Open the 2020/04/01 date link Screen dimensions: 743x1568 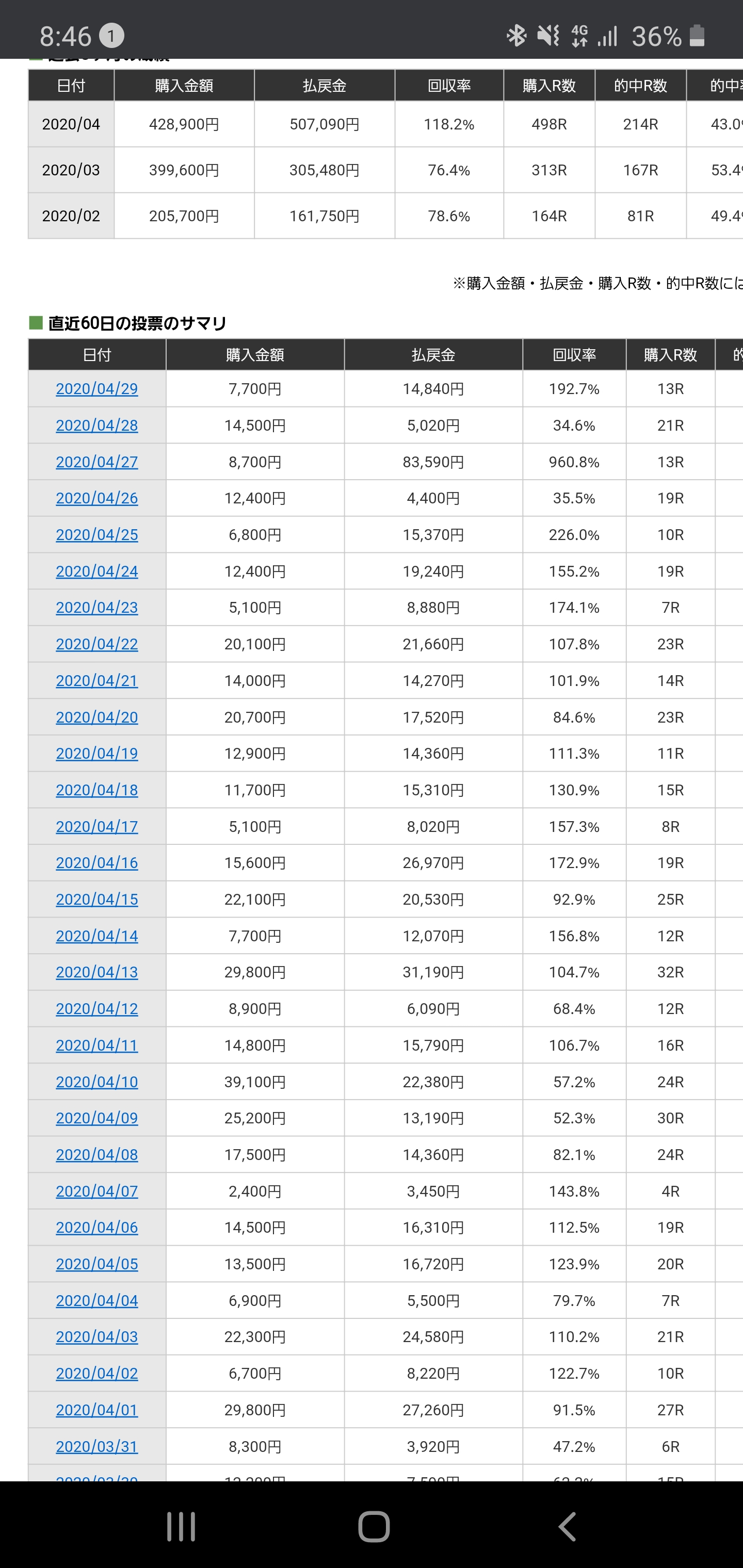(x=97, y=1410)
